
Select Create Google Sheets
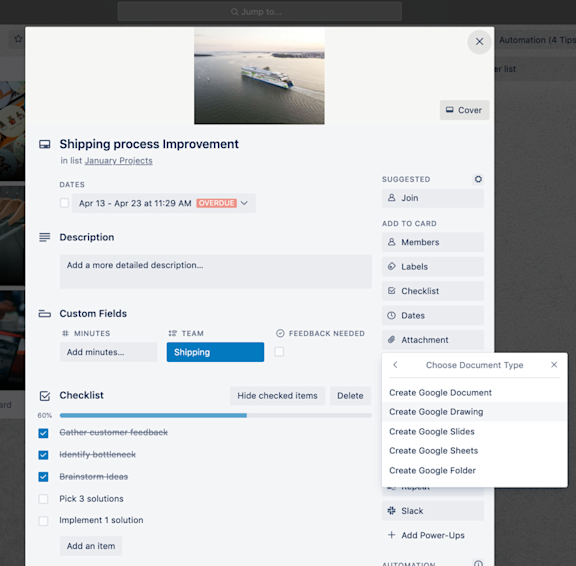[475, 451]
